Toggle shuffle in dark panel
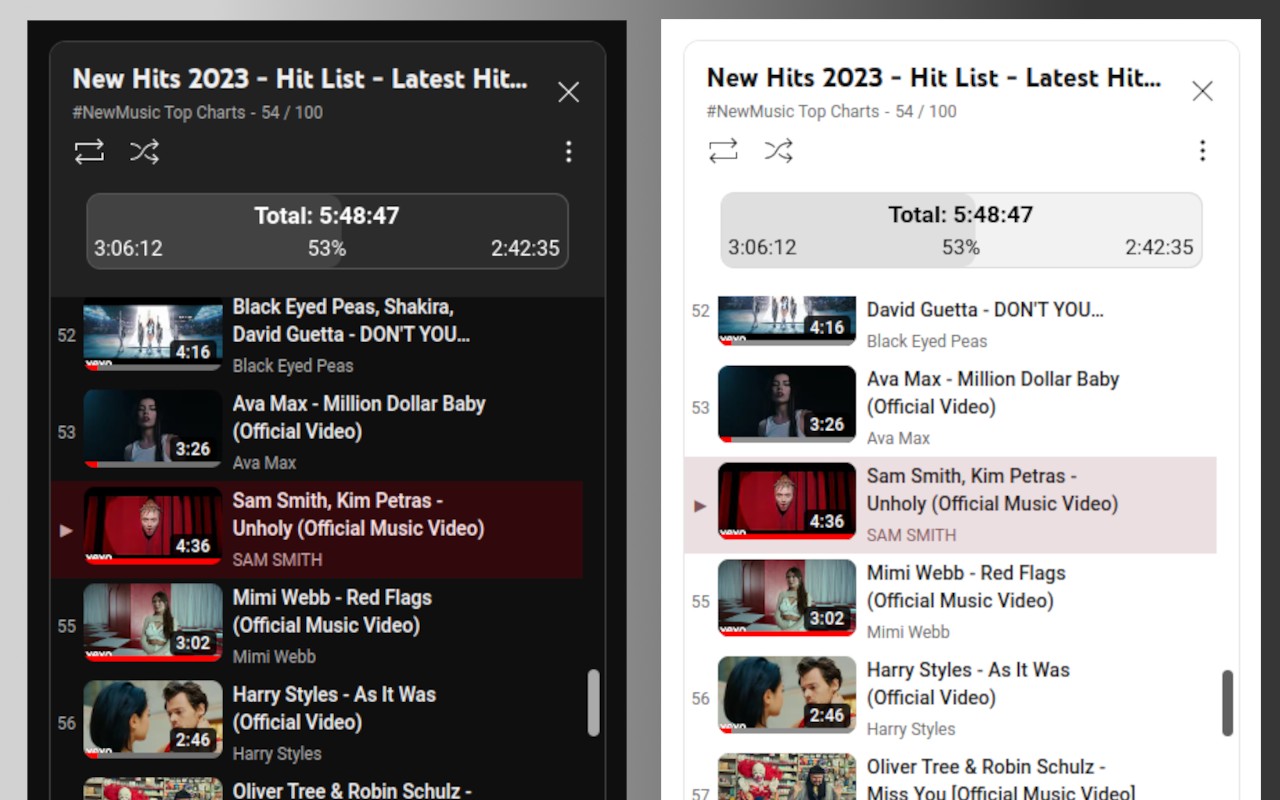This screenshot has height=800, width=1280. (x=144, y=151)
